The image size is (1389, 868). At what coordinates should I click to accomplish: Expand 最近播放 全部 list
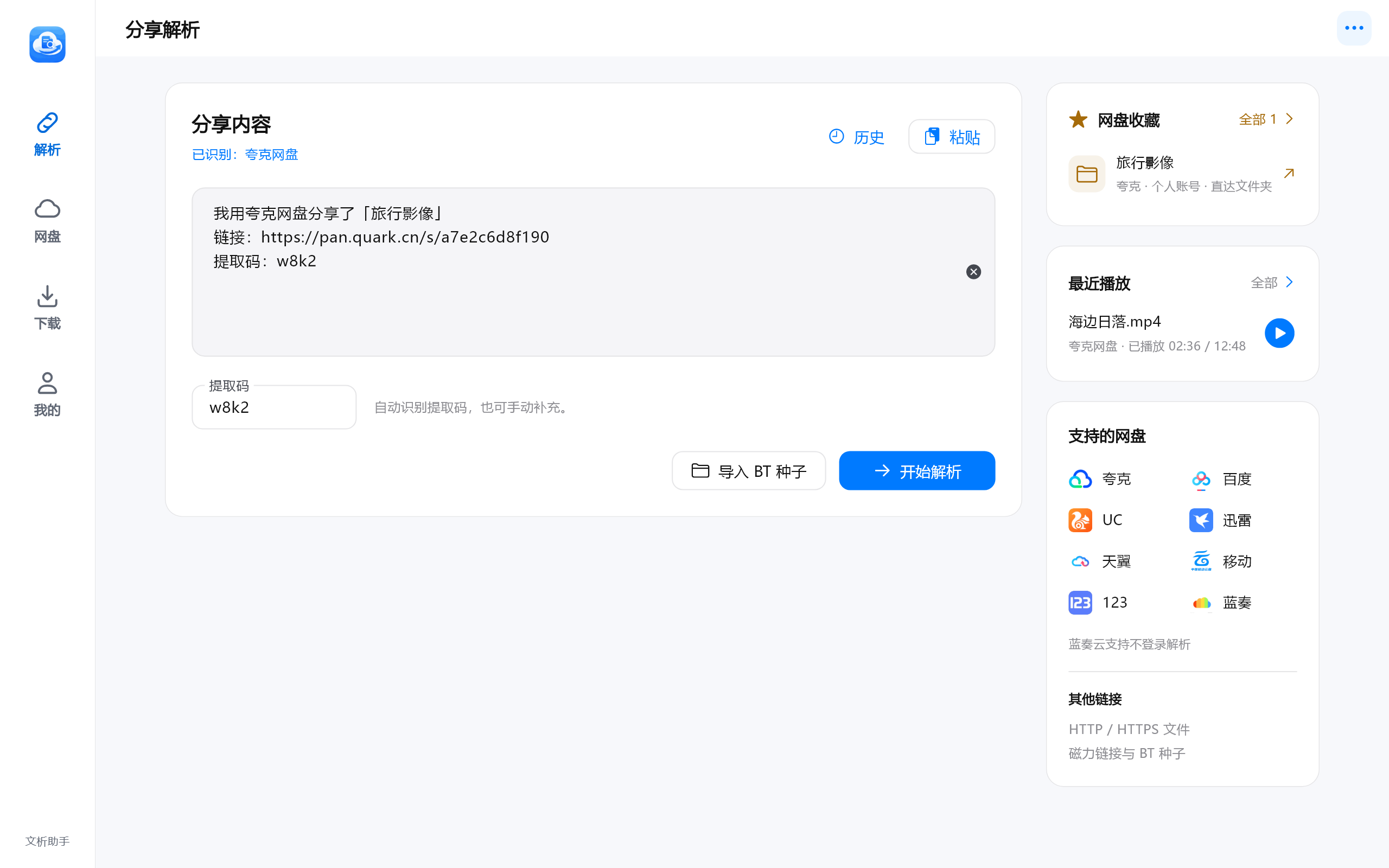(x=1272, y=283)
